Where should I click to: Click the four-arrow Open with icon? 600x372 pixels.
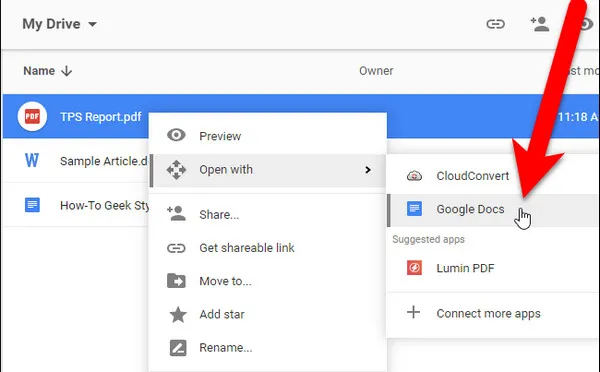[176, 170]
